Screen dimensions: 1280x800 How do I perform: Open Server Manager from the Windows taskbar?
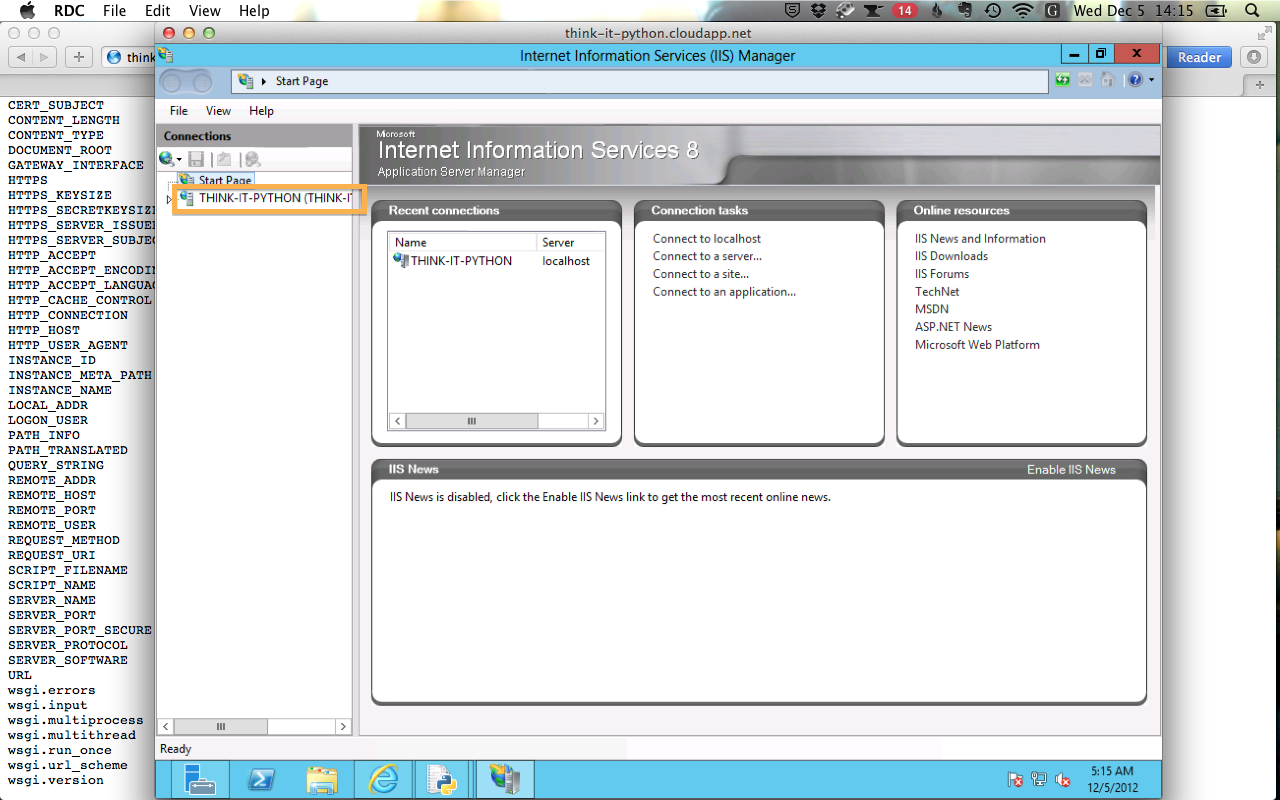pyautogui.click(x=201, y=779)
